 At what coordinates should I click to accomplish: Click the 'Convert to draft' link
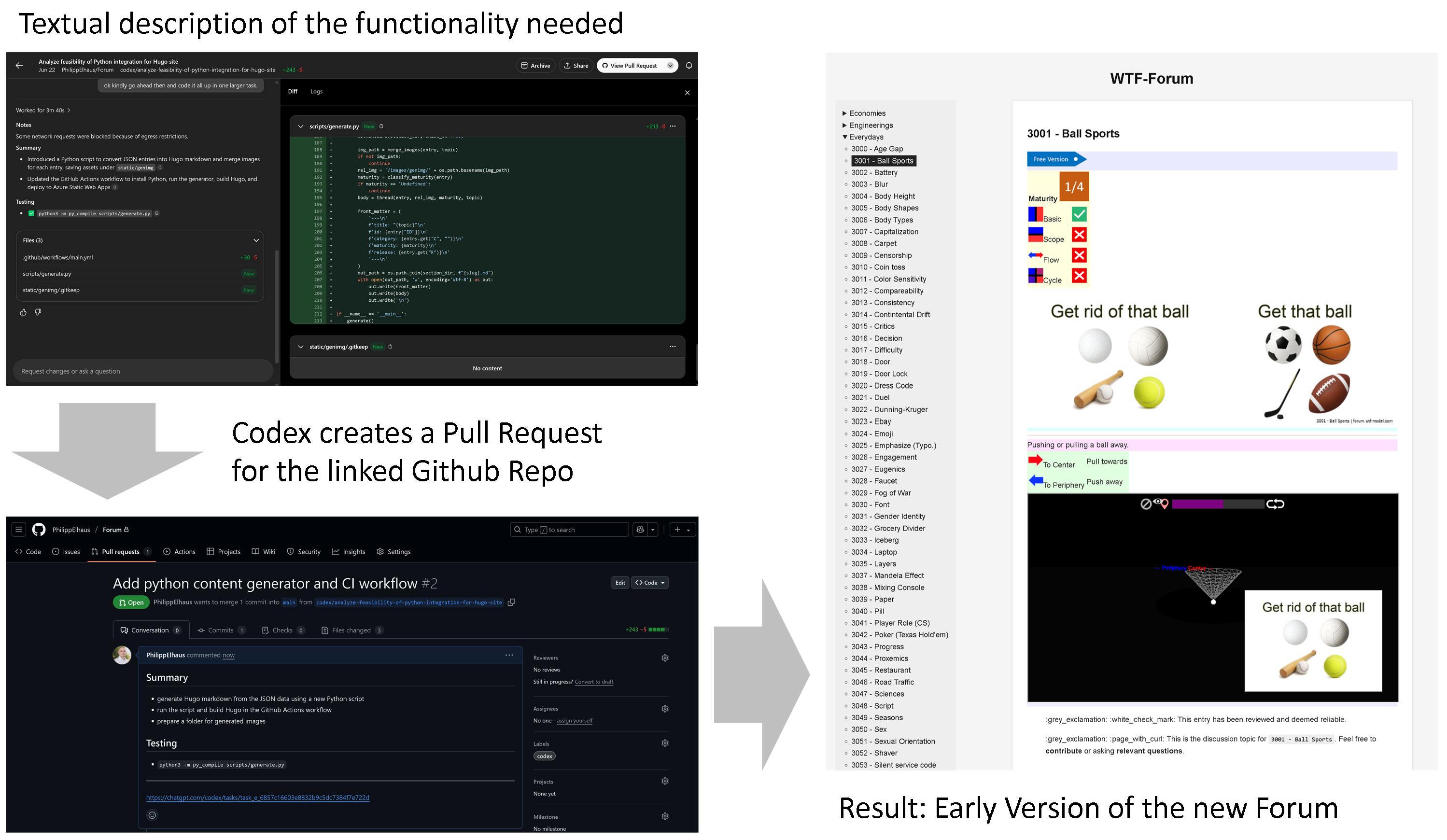click(x=594, y=682)
